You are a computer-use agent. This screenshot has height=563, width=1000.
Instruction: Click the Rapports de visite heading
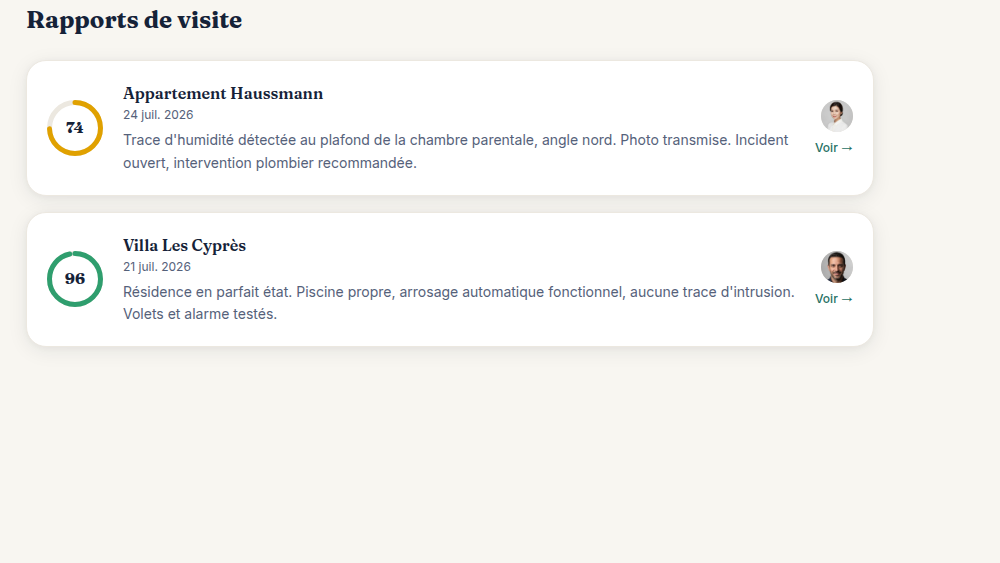(x=135, y=20)
